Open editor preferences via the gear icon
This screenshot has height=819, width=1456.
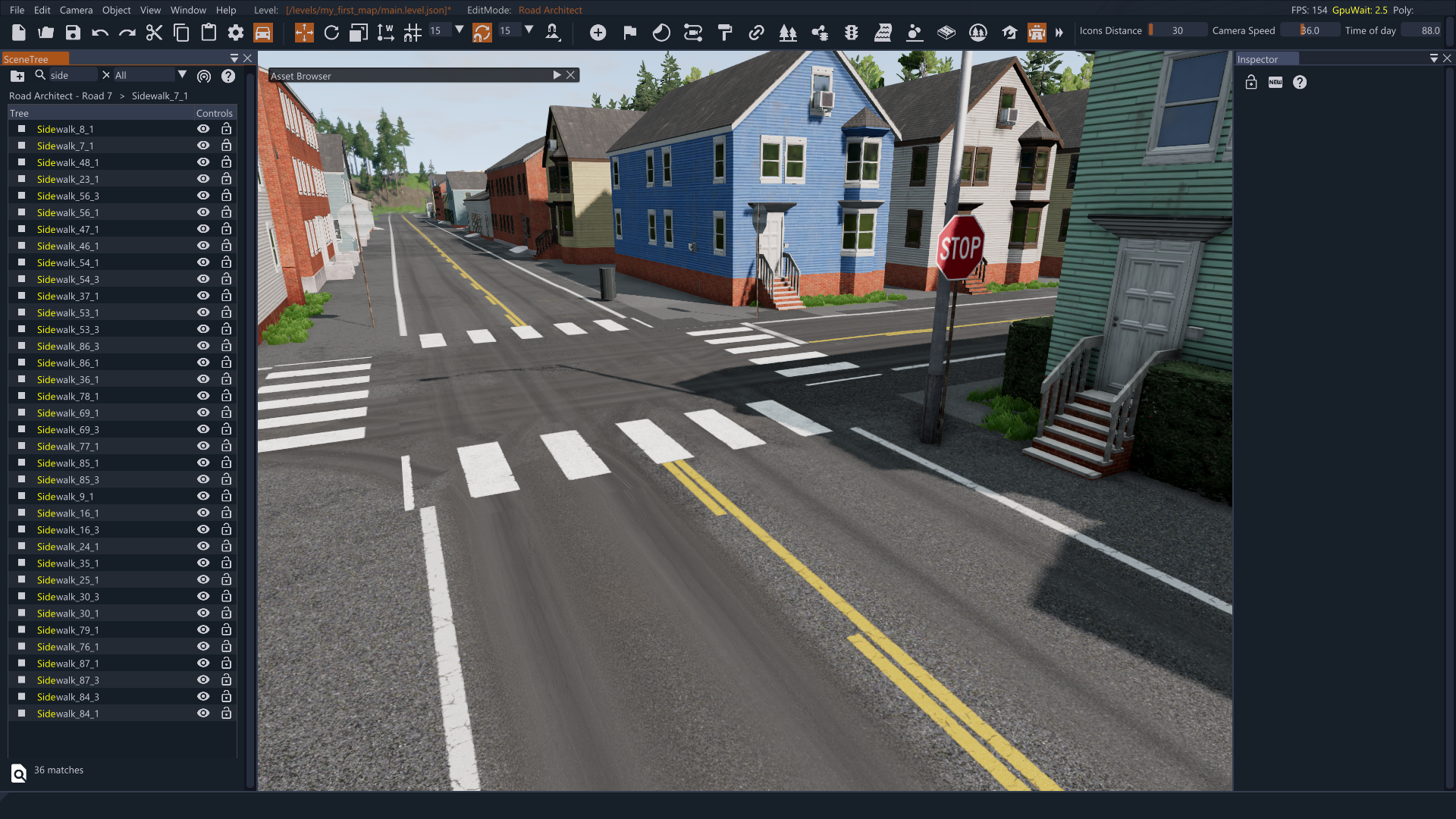click(236, 32)
